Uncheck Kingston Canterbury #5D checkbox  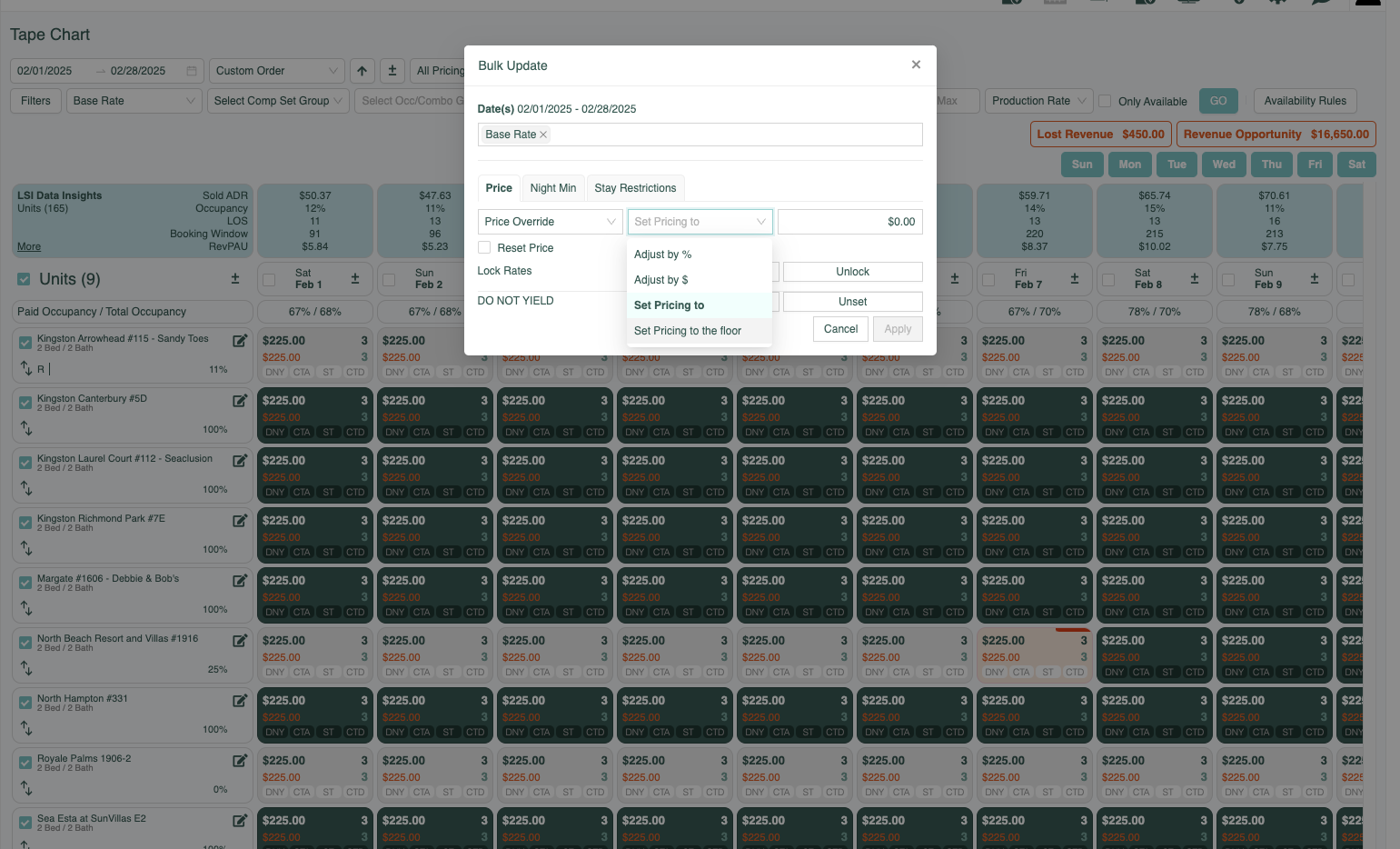coord(25,404)
